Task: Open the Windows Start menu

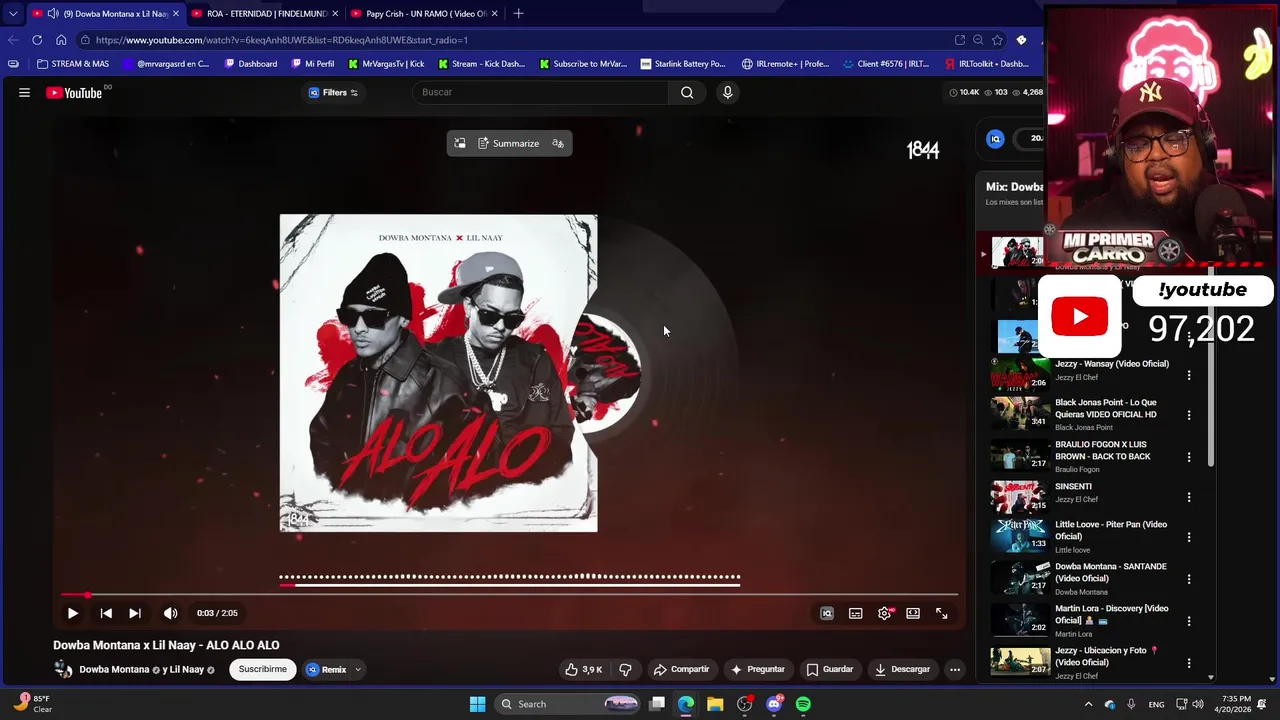Action: point(478,704)
